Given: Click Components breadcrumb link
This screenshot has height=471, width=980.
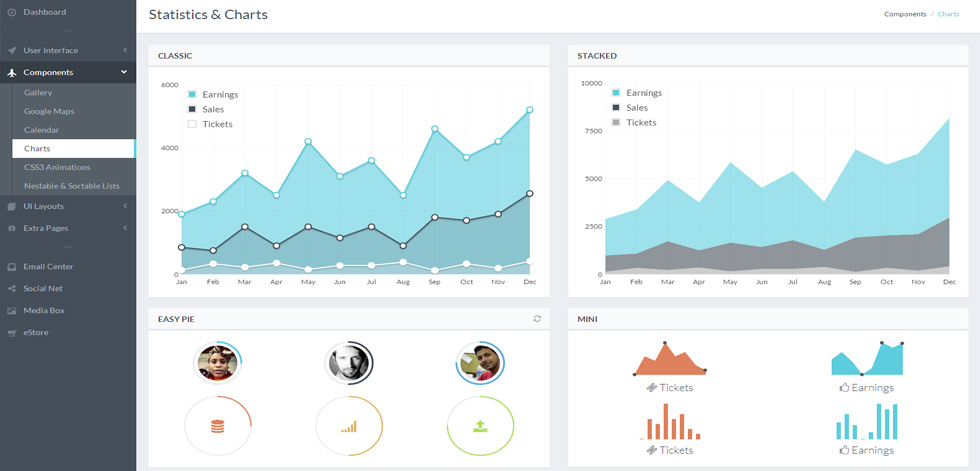Looking at the screenshot, I should [x=905, y=14].
